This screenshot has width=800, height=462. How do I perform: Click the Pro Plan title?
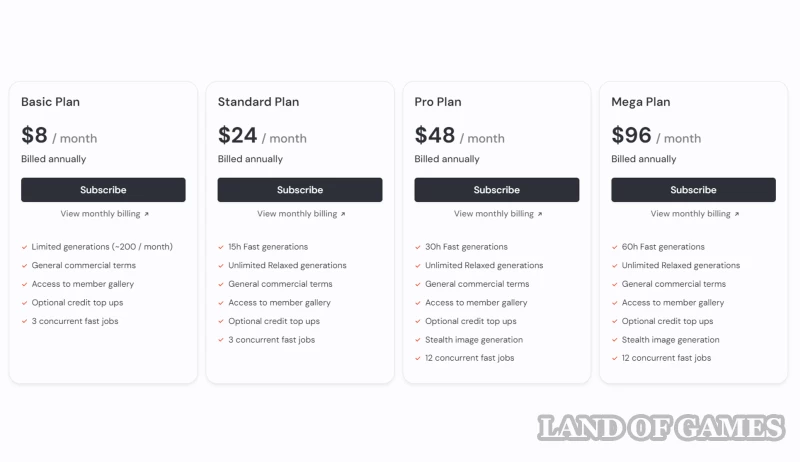point(438,102)
